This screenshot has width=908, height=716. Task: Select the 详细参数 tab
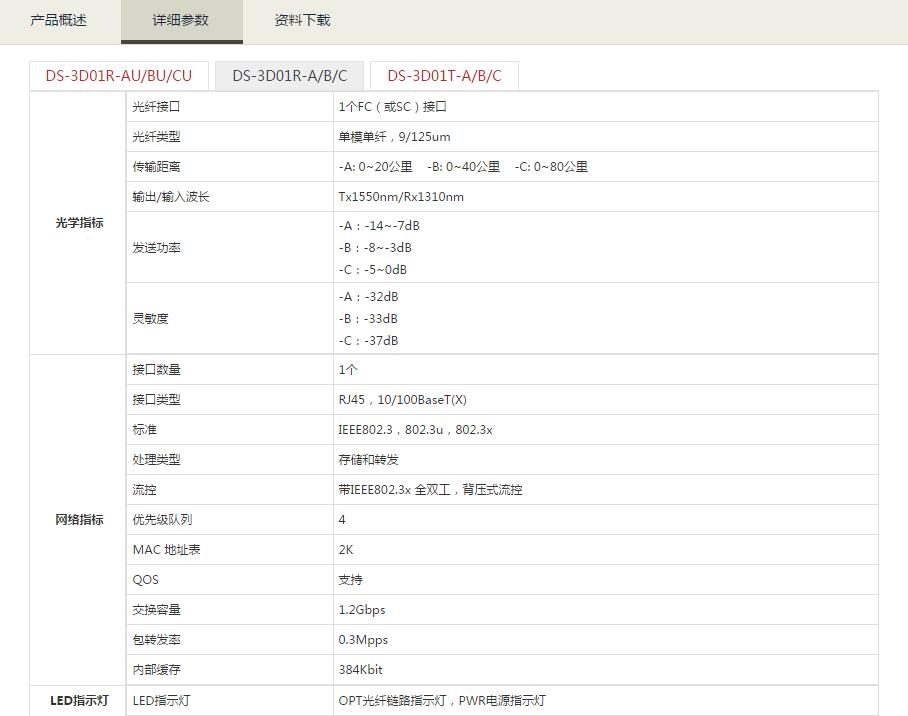pos(181,20)
